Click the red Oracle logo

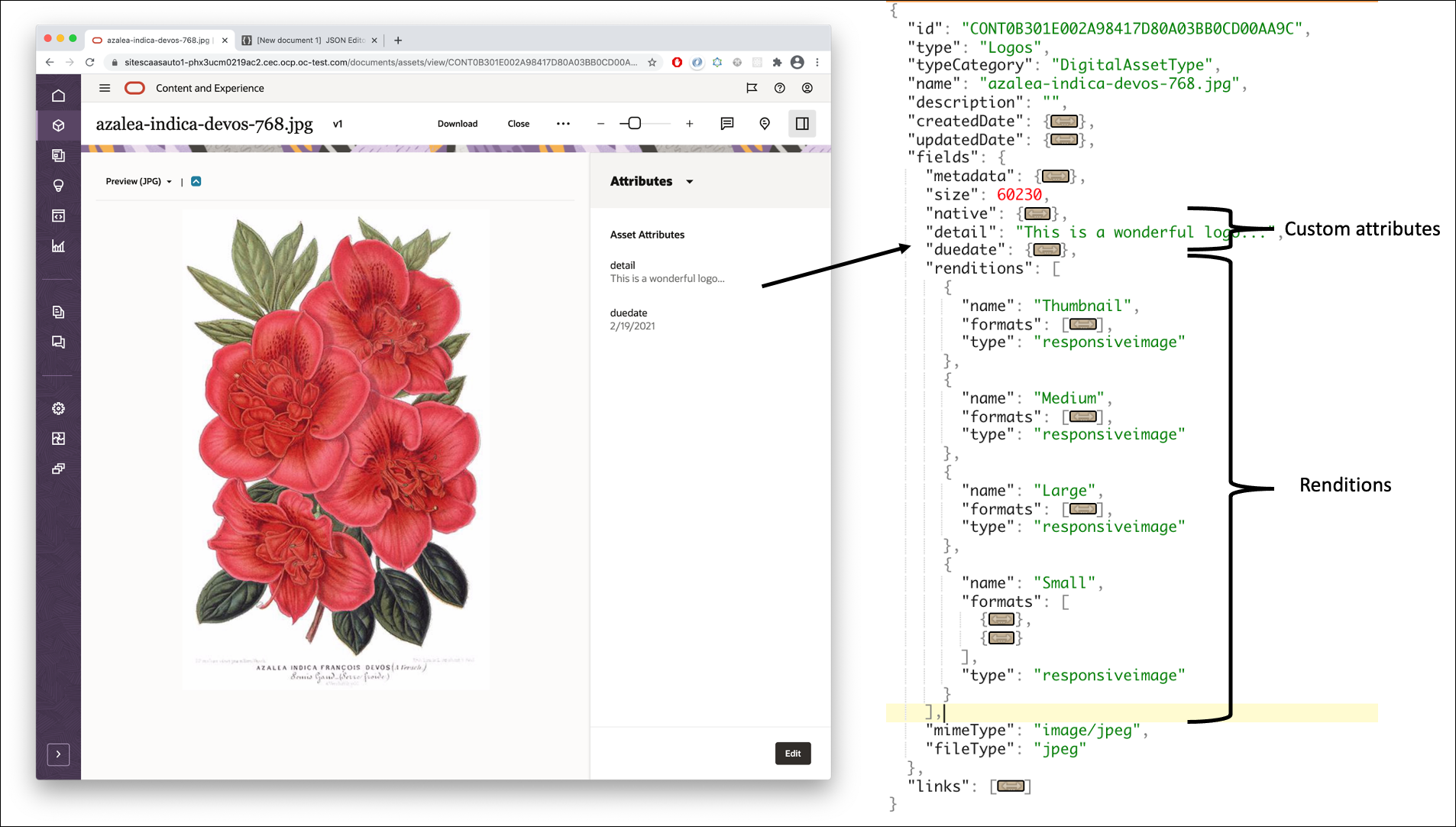134,88
